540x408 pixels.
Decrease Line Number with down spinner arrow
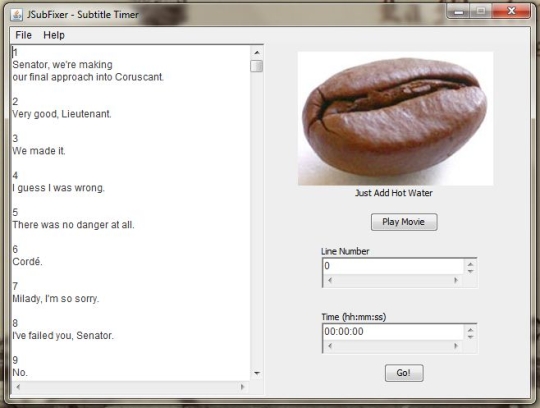tap(470, 271)
